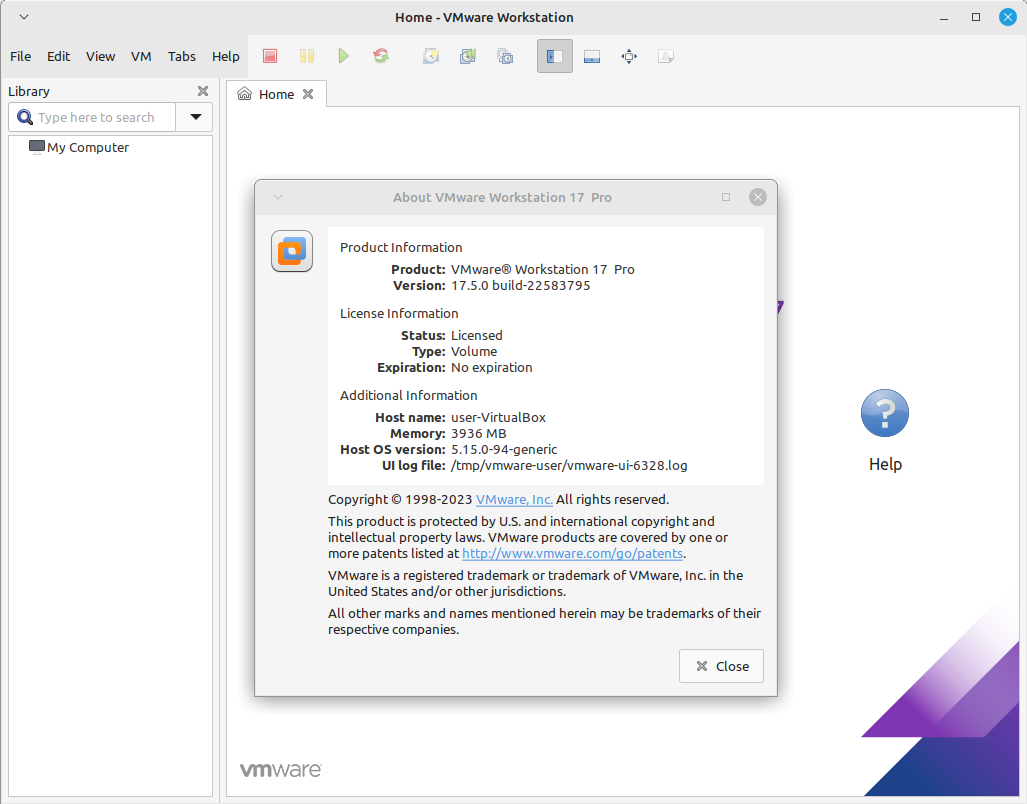
Task: Click the No expiration text
Action: point(492,367)
